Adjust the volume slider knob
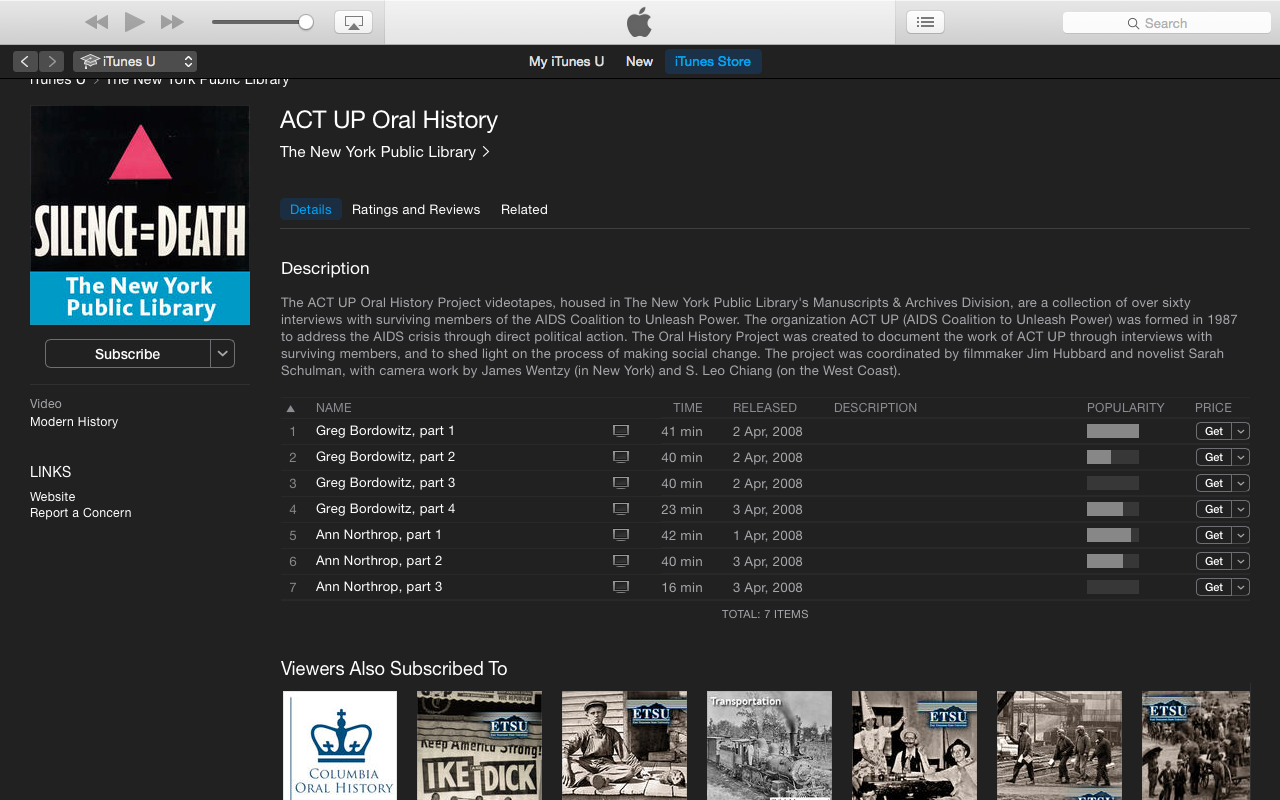This screenshot has height=800, width=1280. pos(306,22)
